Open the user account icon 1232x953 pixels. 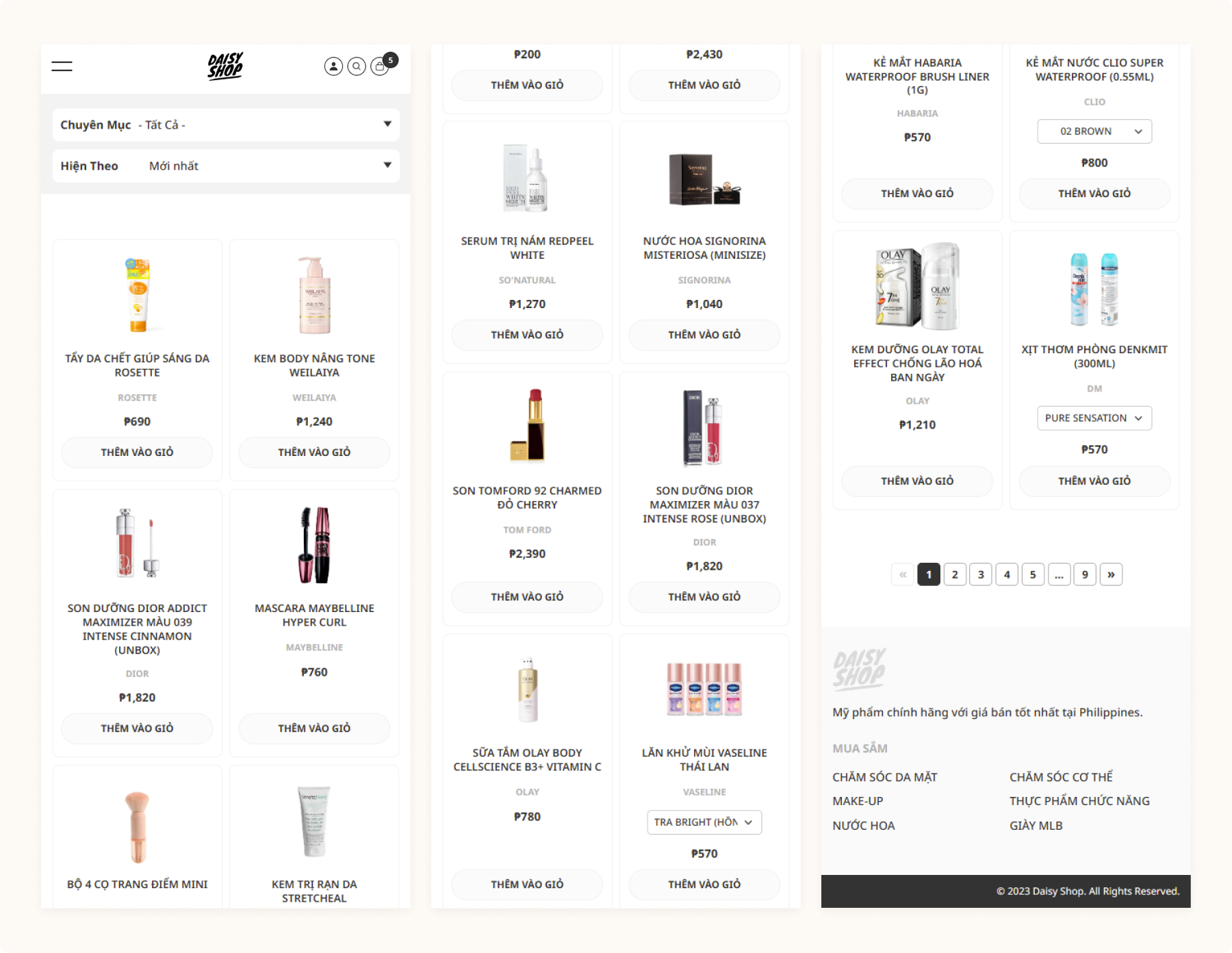(333, 66)
